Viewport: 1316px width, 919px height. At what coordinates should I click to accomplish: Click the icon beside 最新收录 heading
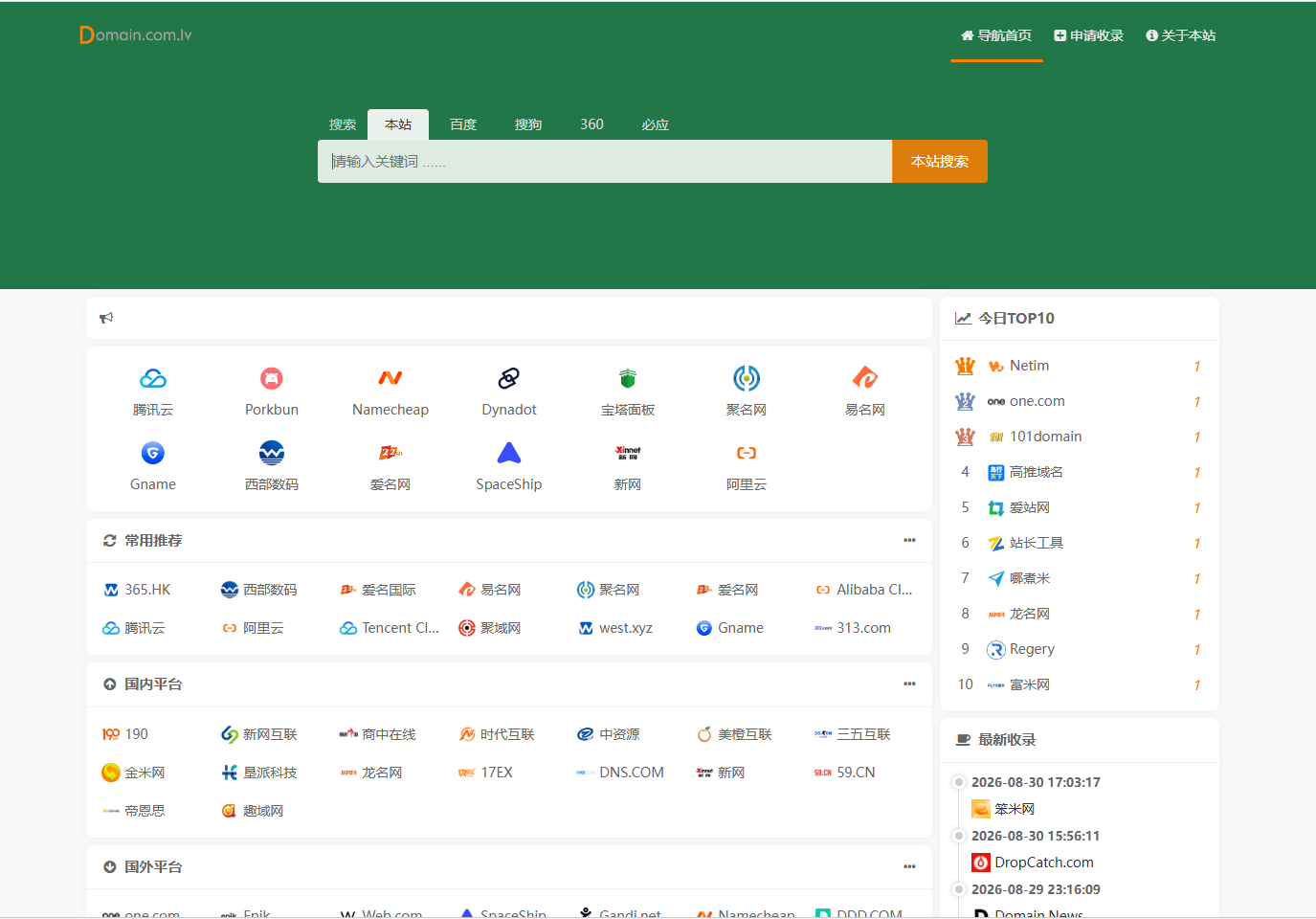coord(964,740)
